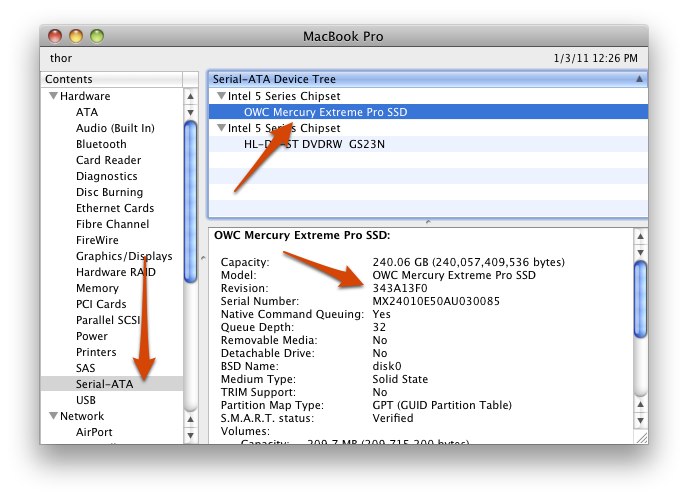
Task: Click the BSD Name value disk0
Action: pos(387,366)
